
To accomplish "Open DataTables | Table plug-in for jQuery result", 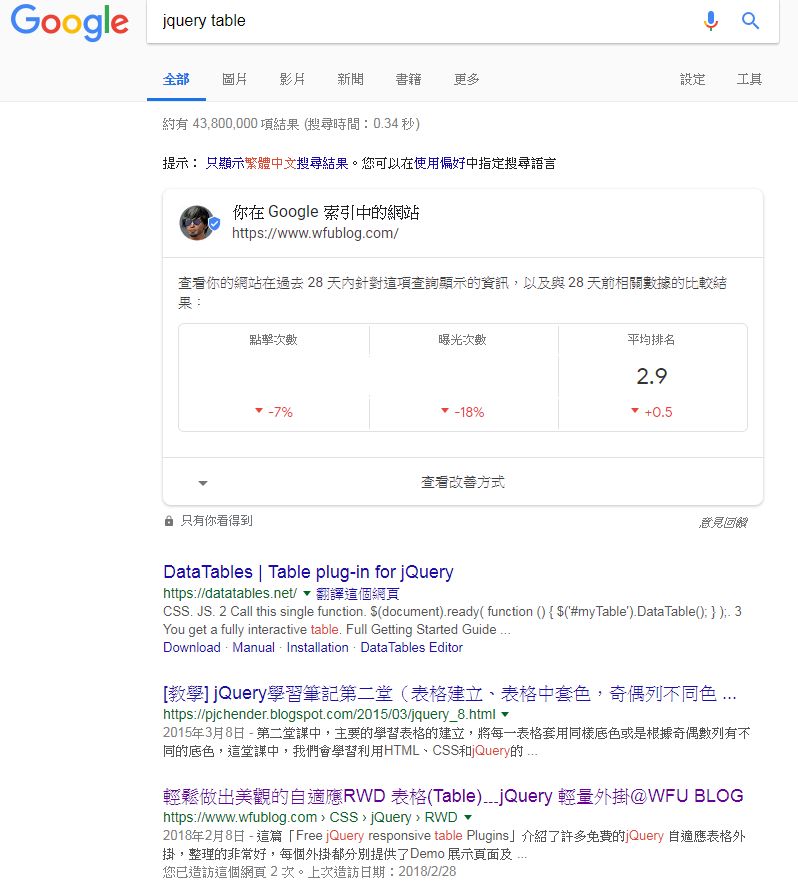I will (x=308, y=572).
